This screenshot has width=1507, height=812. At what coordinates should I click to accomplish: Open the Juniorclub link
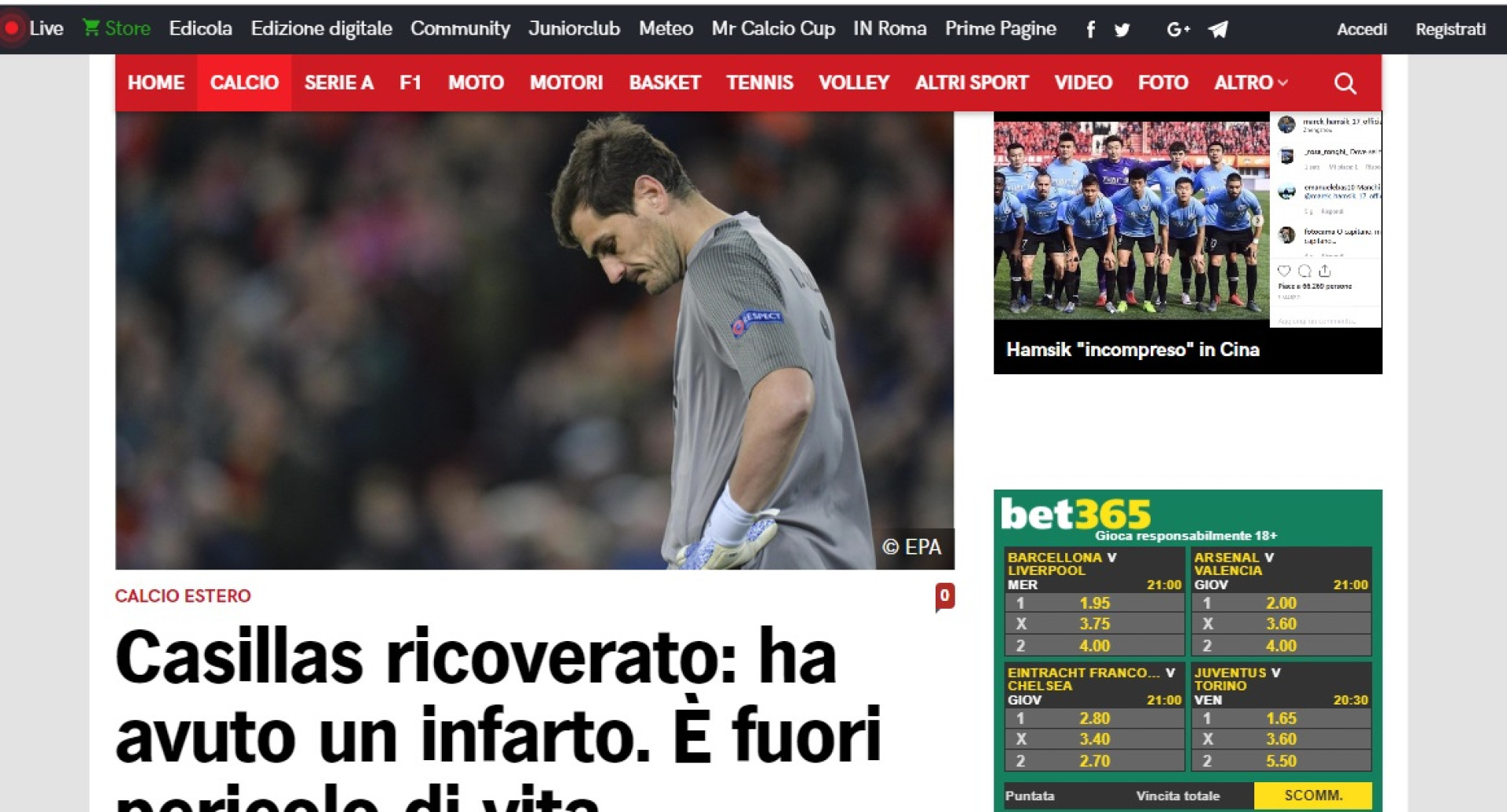(574, 28)
